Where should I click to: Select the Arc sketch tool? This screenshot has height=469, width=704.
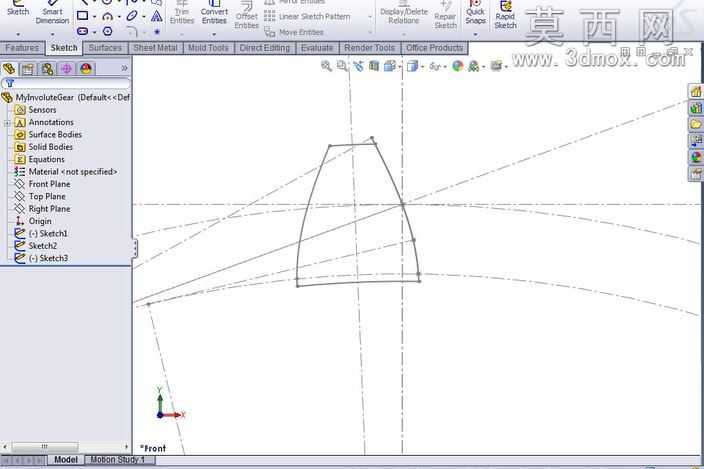108,17
